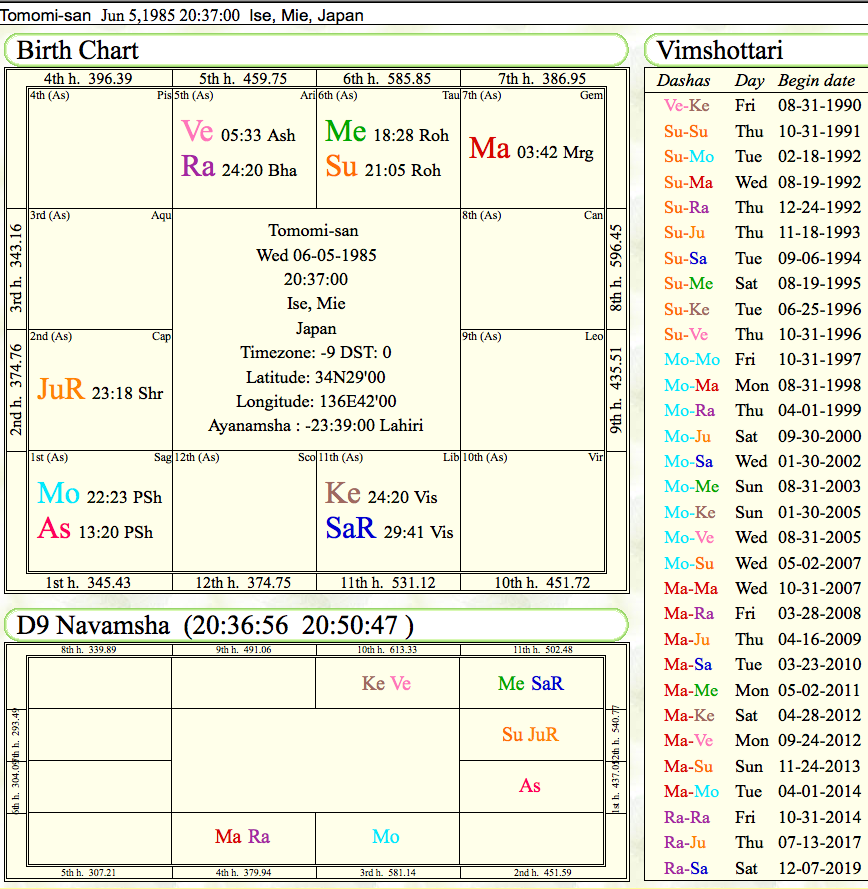Click Rahu (Ra) at 24:20 Bha in birth chart
Viewport: 868px width, 889px height.
[198, 167]
